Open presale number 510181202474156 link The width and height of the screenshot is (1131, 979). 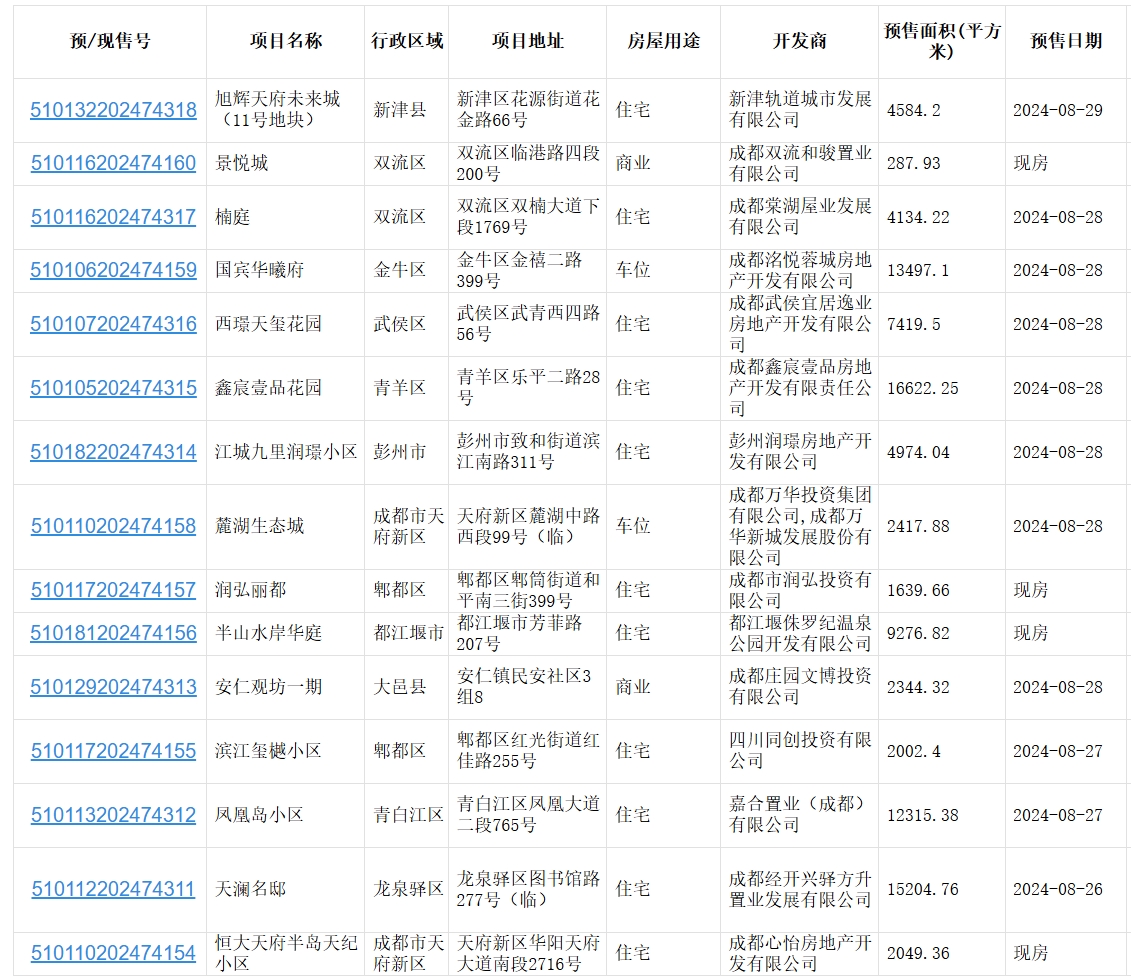(113, 633)
